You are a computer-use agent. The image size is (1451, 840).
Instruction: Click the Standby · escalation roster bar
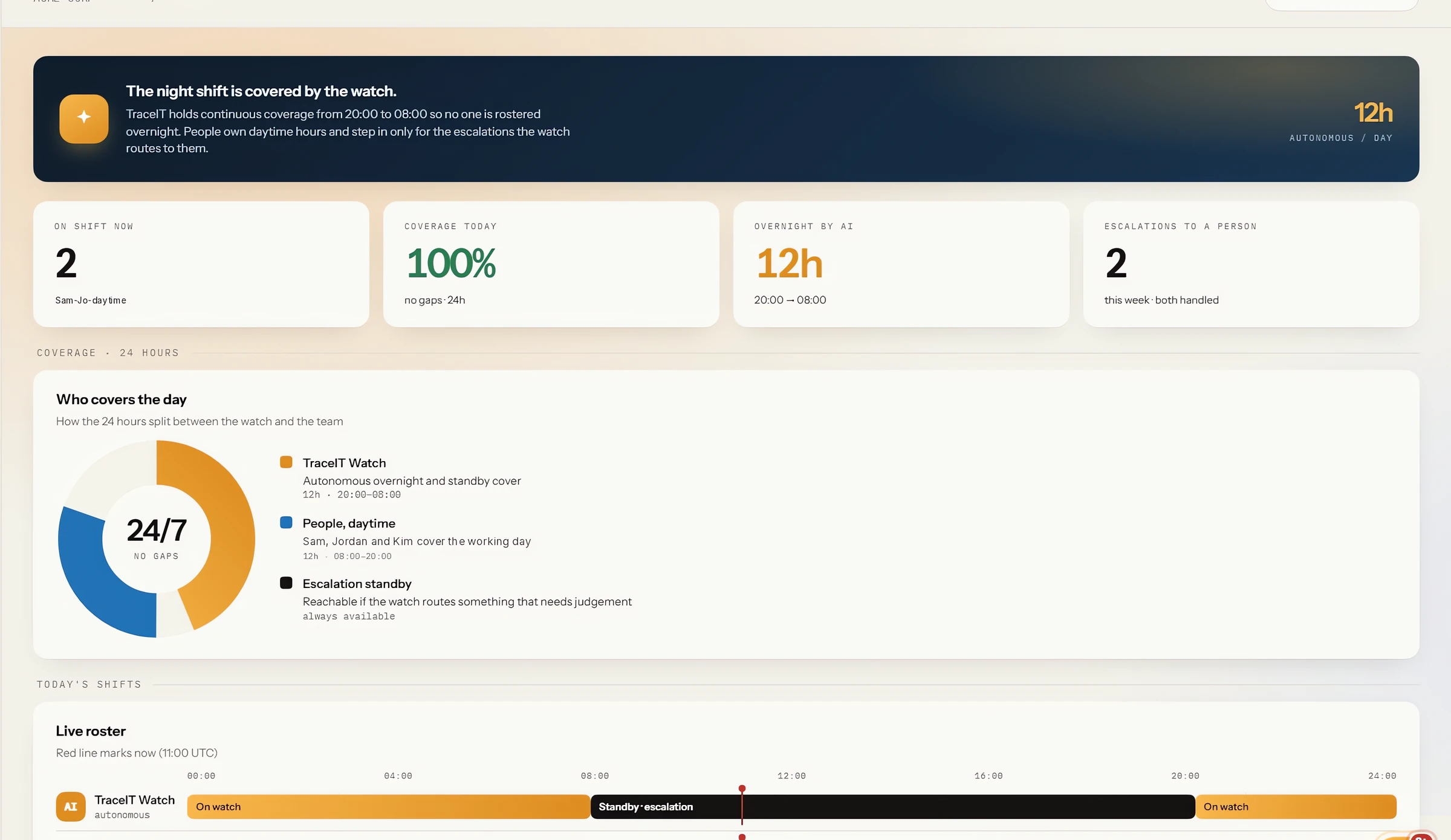892,807
